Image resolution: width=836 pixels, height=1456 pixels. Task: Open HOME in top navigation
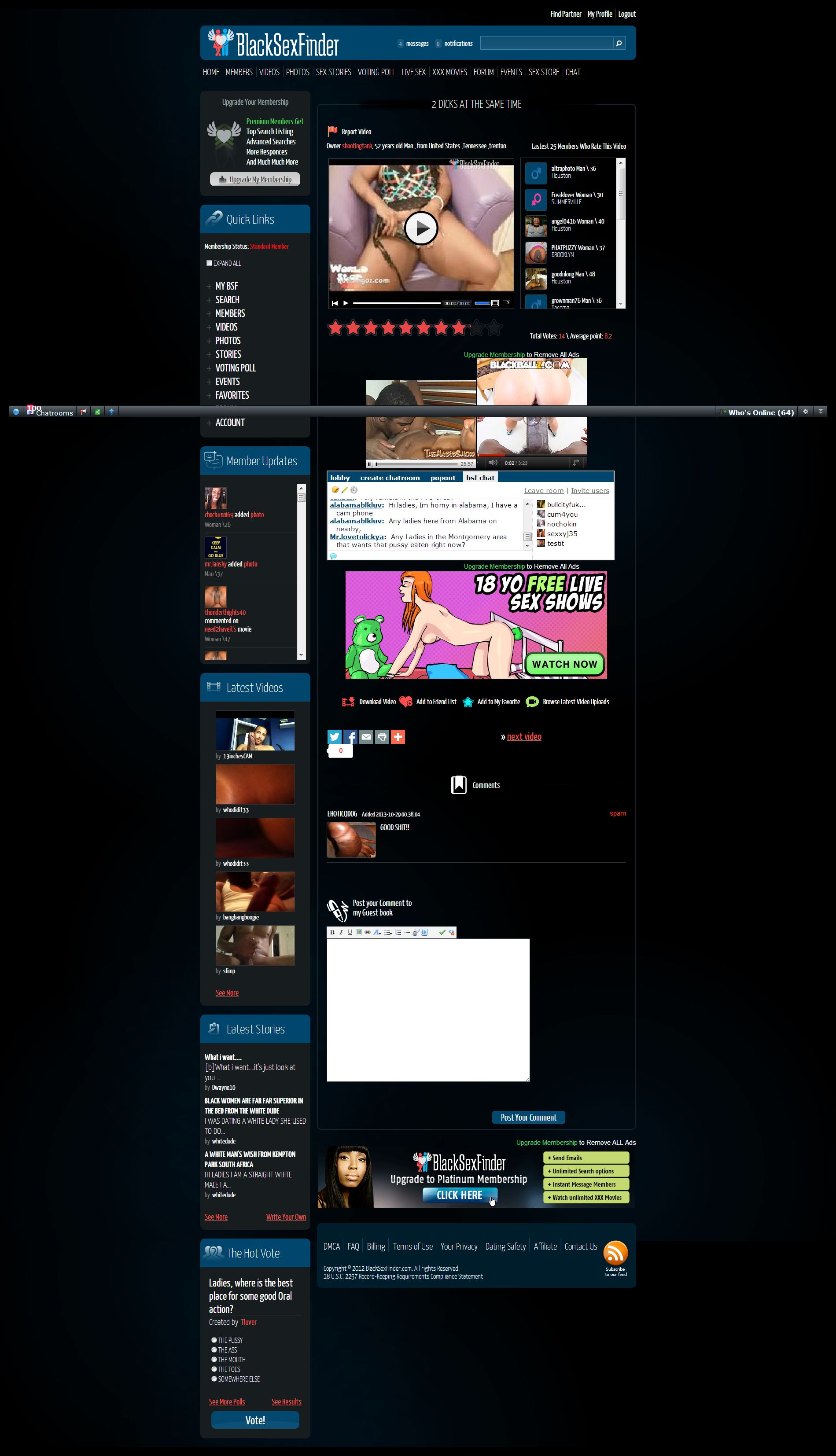(x=211, y=72)
